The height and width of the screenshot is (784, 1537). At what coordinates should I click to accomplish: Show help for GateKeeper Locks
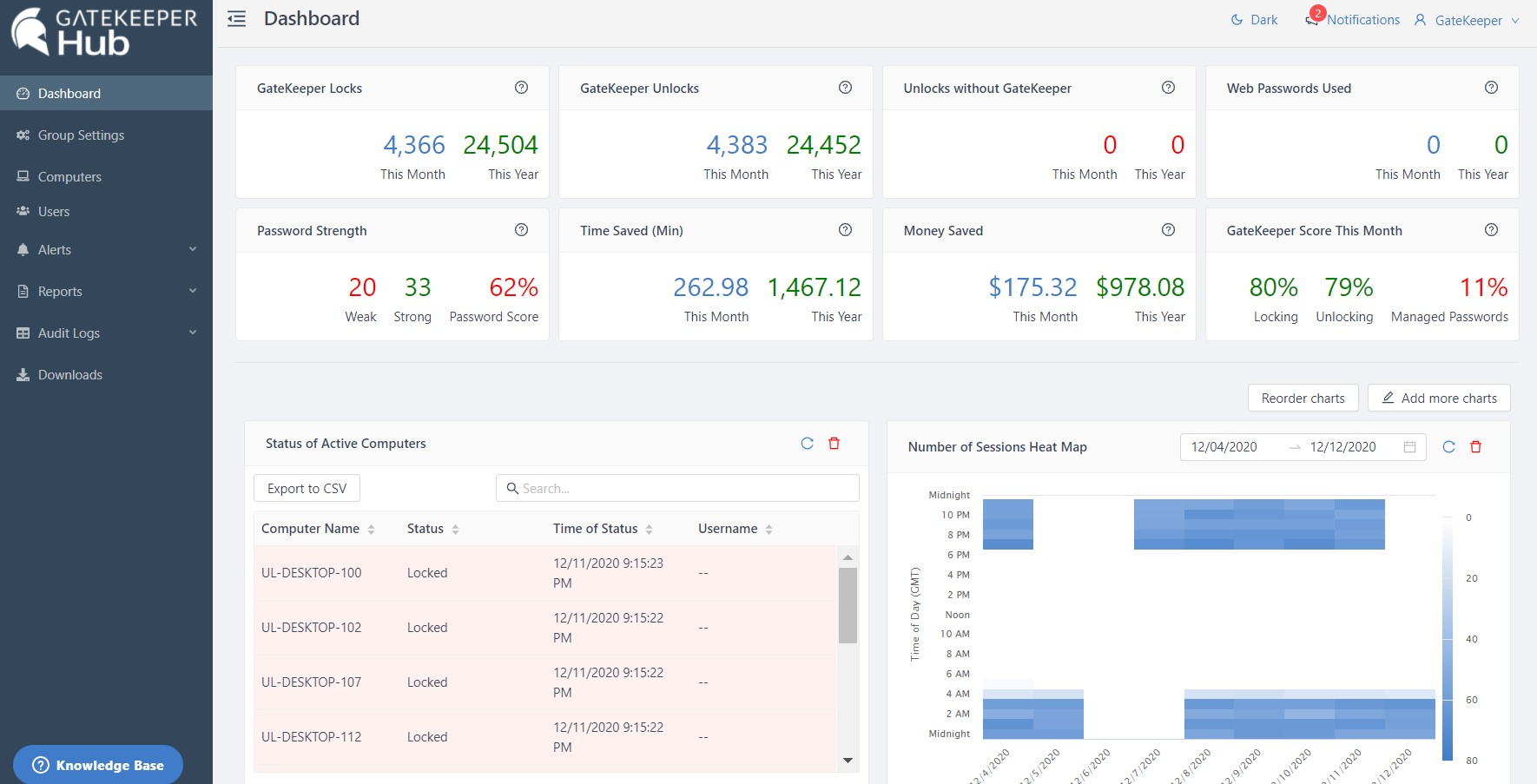coord(521,87)
